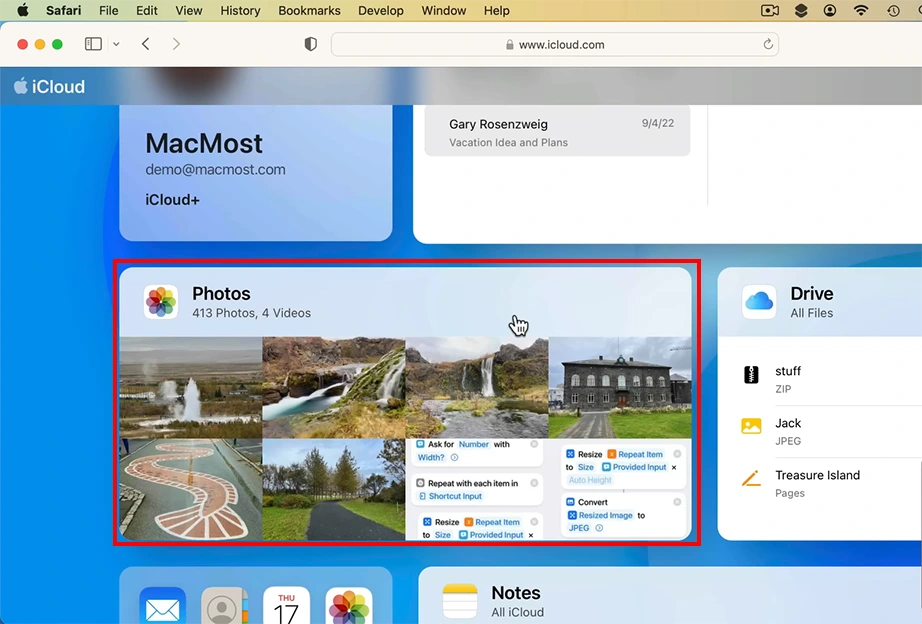Open the Edit menu
Screen dimensions: 922x624
click(x=146, y=11)
